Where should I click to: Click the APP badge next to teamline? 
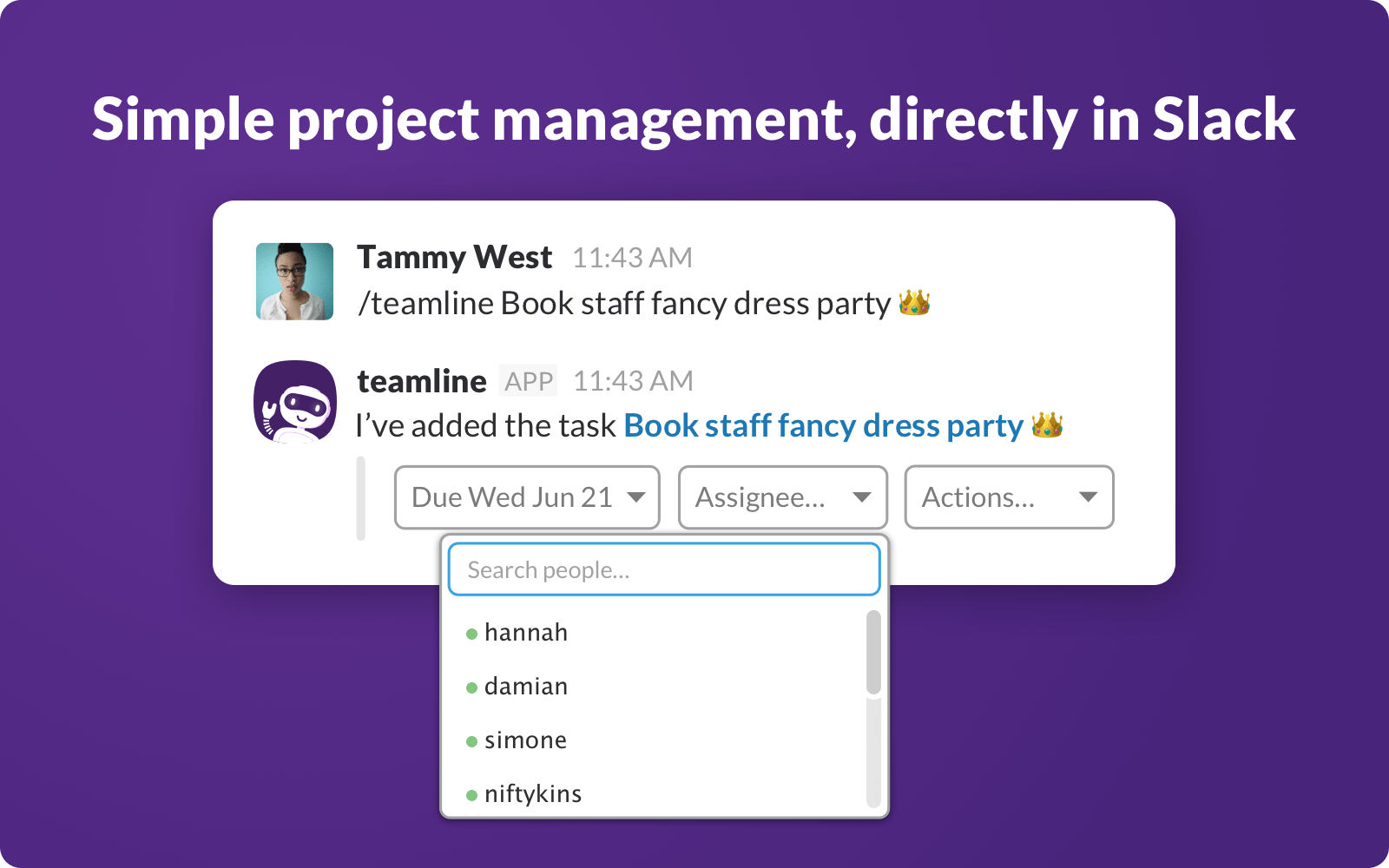[x=529, y=381]
